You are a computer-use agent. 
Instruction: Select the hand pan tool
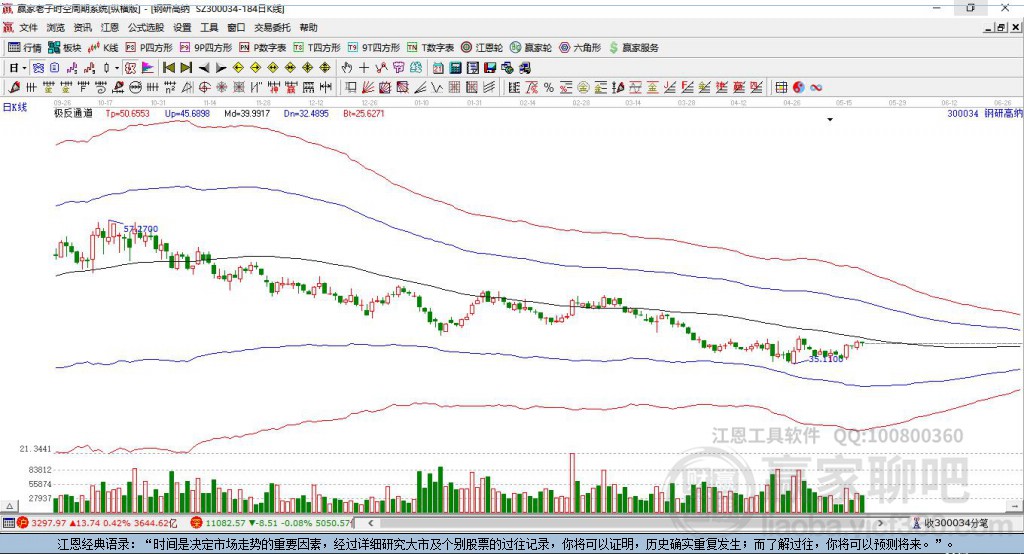tap(347, 68)
